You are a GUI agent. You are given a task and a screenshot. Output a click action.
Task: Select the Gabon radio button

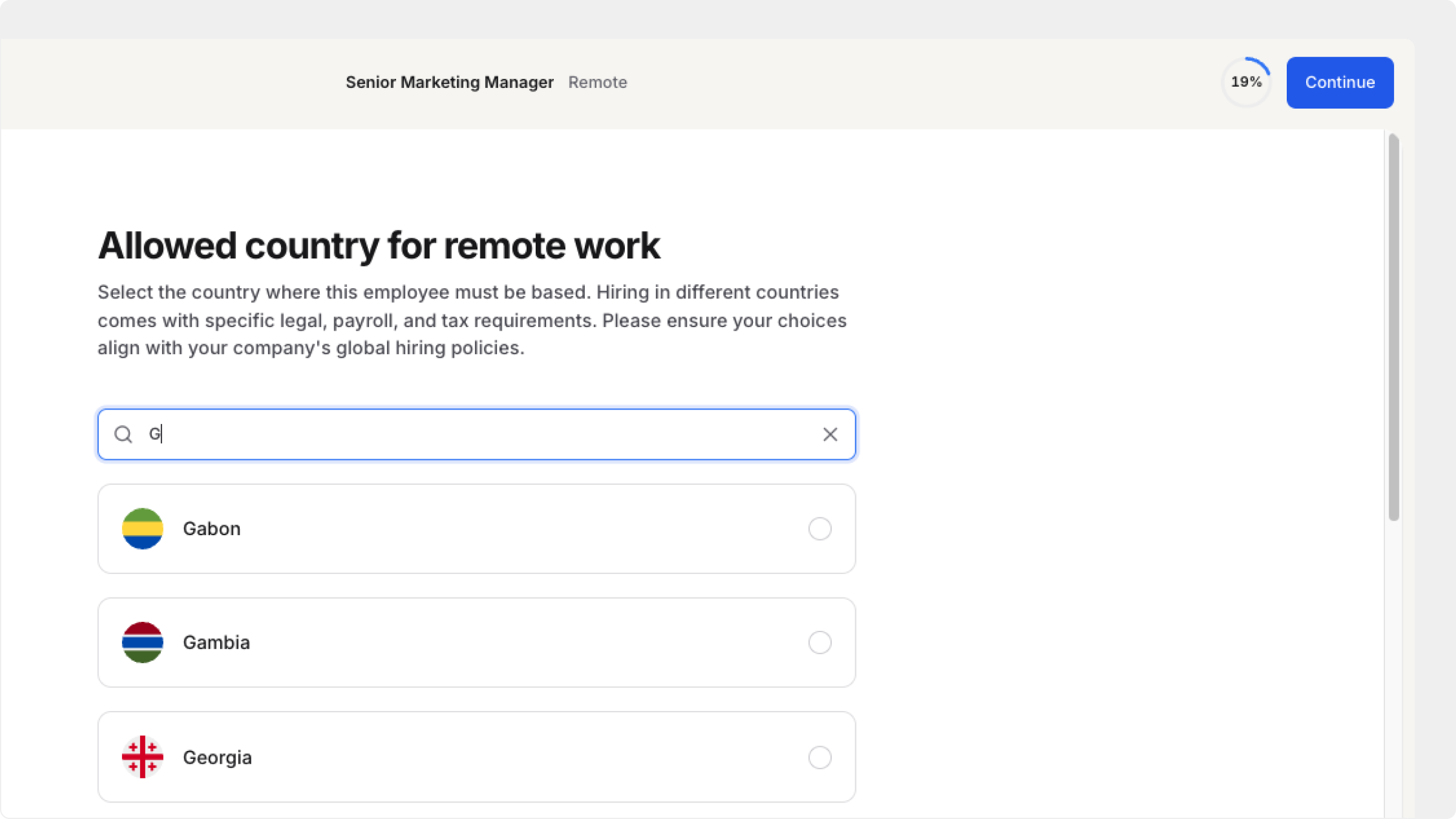(x=820, y=528)
